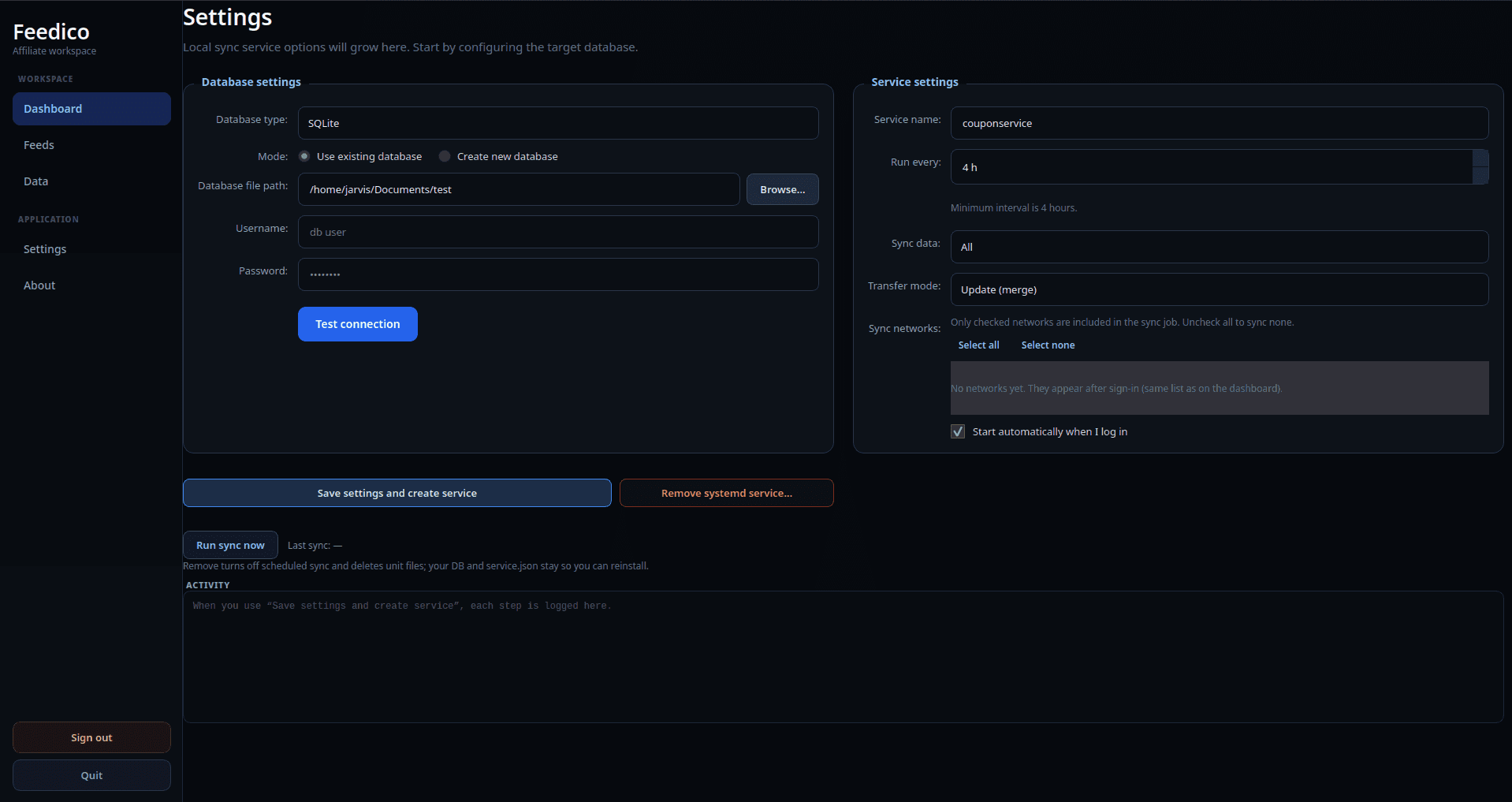Screen dimensions: 1512x802
Task: Click Remove systemd service... button
Action: pos(727,493)
